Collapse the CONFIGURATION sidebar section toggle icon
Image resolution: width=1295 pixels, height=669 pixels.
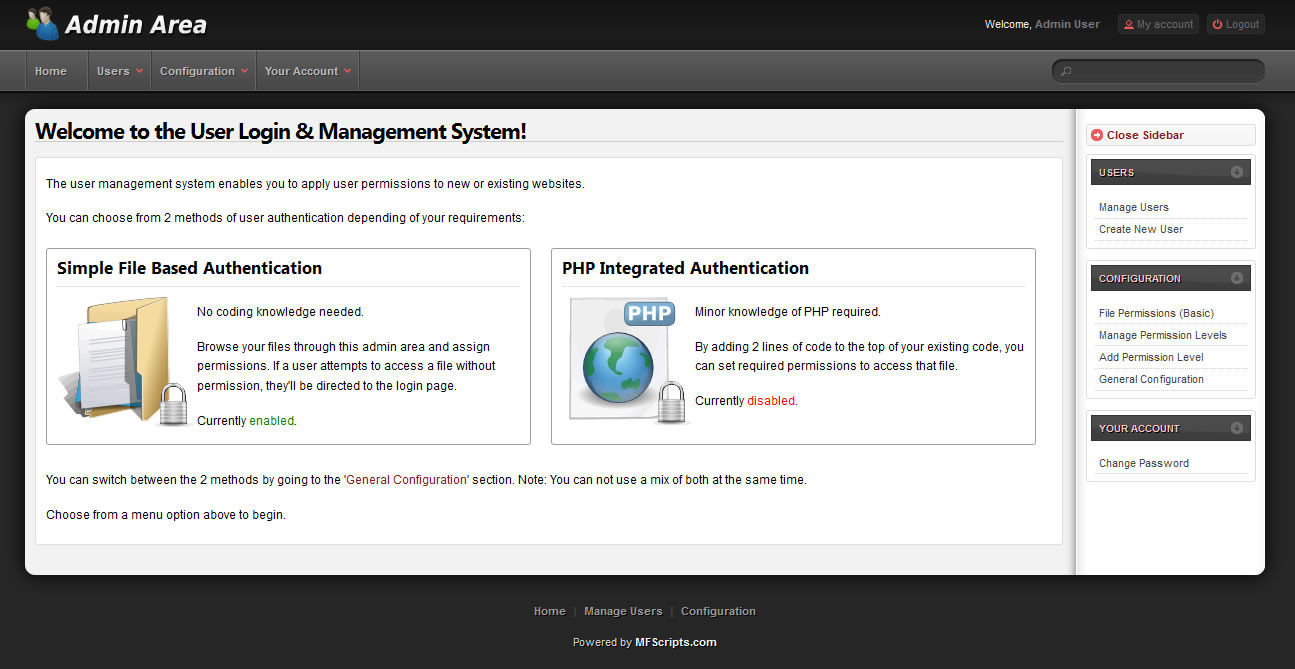pos(1237,278)
